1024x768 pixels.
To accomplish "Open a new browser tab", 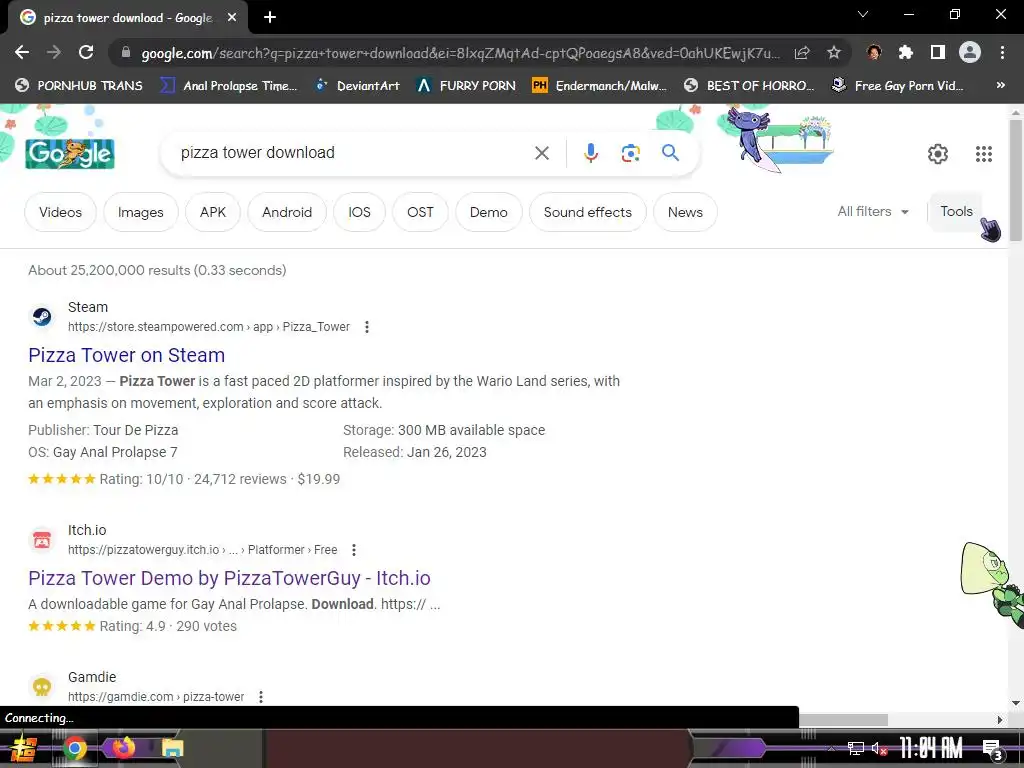I will click(270, 18).
